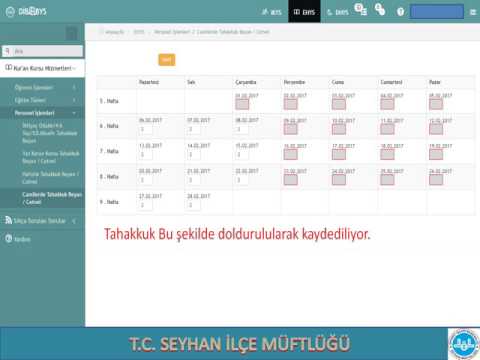Click the feed icon beside Sıkça Sorulan Sorular

[x=9, y=220]
